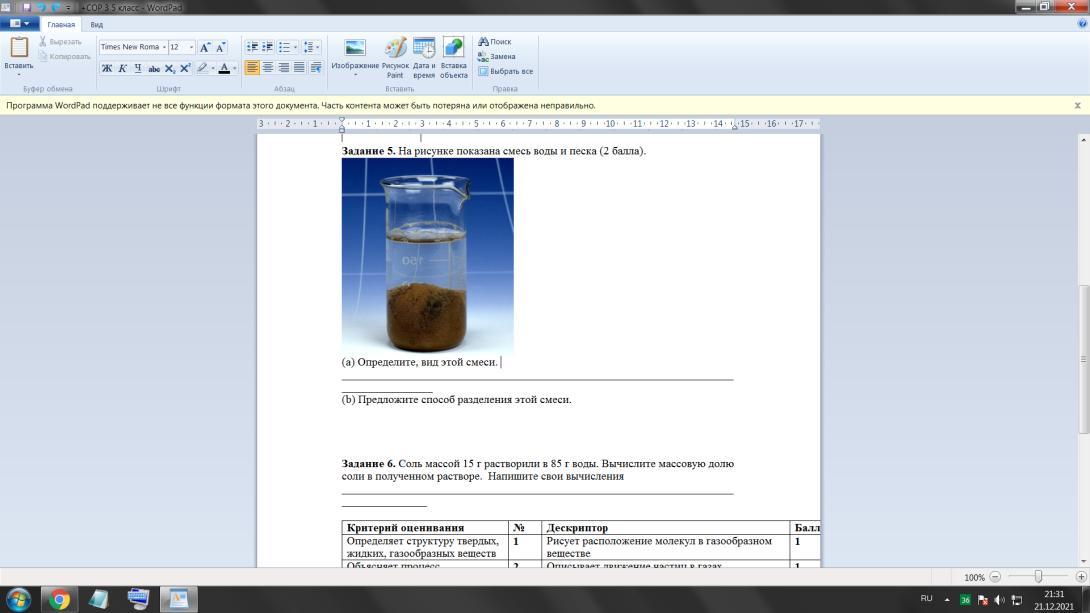Viewport: 1090px width, 613px height.
Task: Open the font color dropdown arrow
Action: (235, 68)
